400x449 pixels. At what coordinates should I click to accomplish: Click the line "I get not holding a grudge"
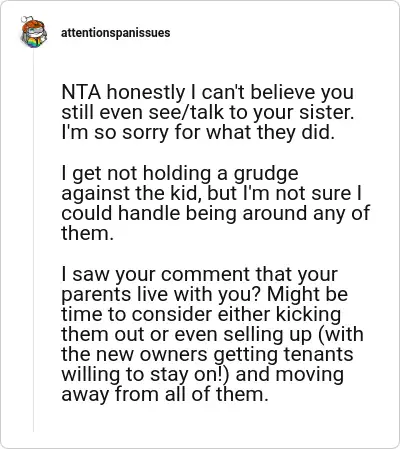click(x=180, y=174)
